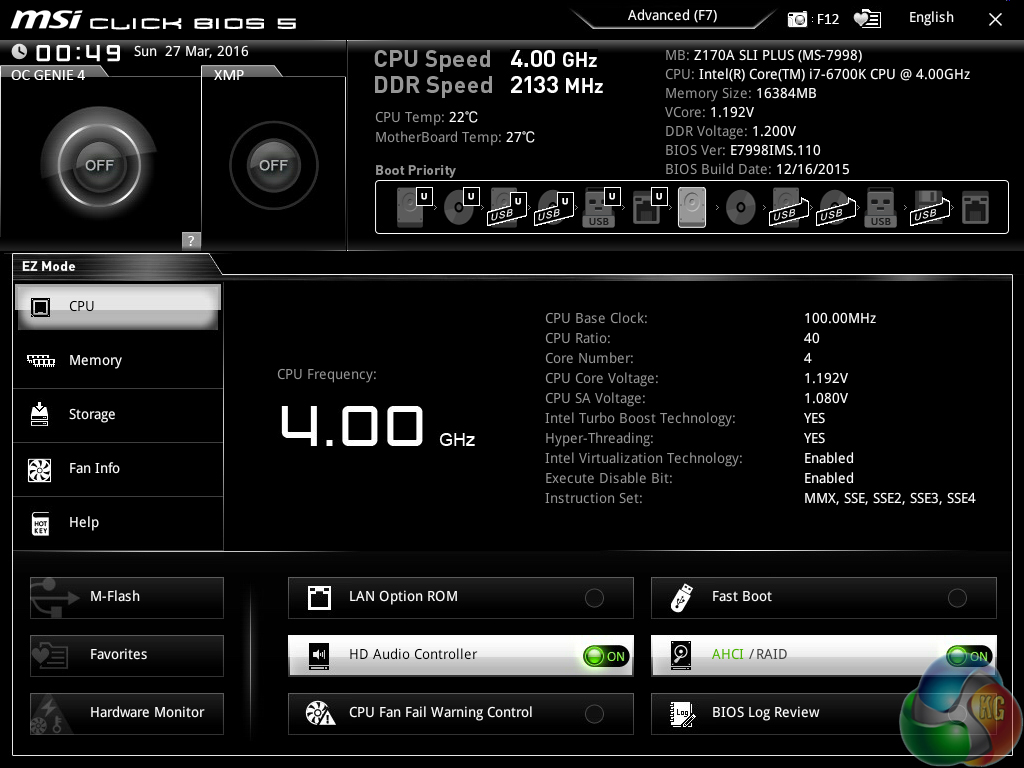Select the UEFI hard disk boot device icon

(414, 207)
